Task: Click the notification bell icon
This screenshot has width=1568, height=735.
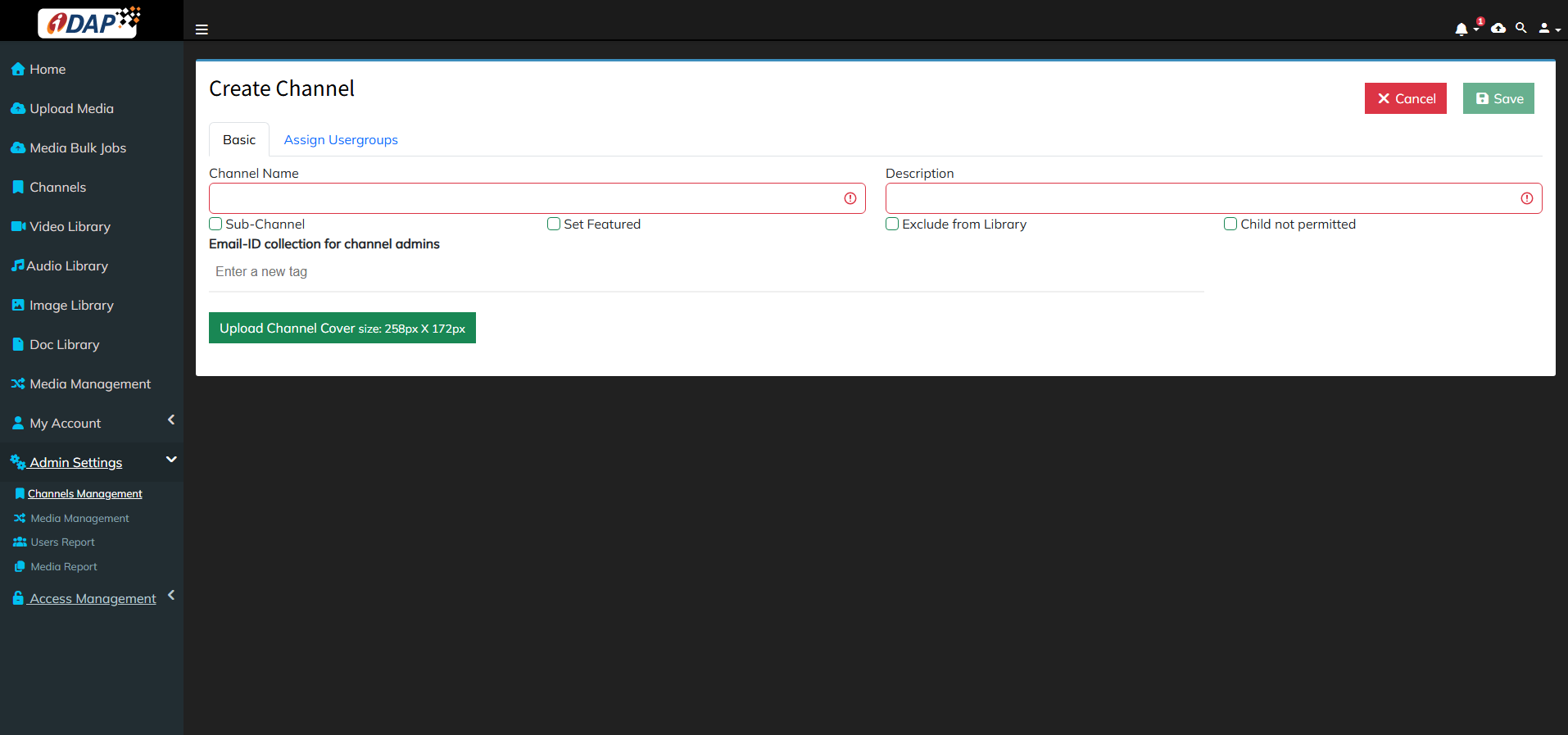Action: pyautogui.click(x=1462, y=29)
